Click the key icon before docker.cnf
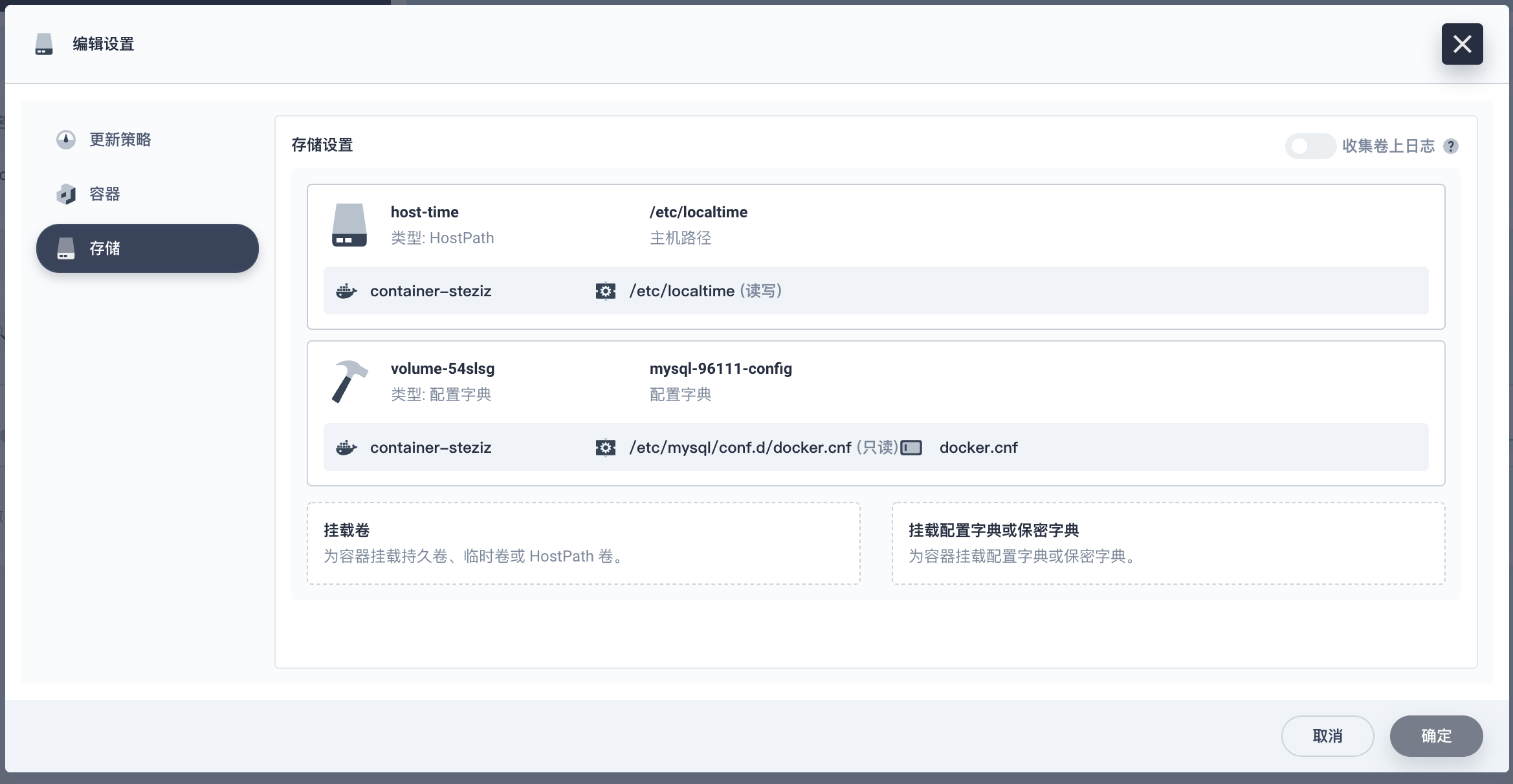Viewport: 1513px width, 784px height. click(x=911, y=448)
